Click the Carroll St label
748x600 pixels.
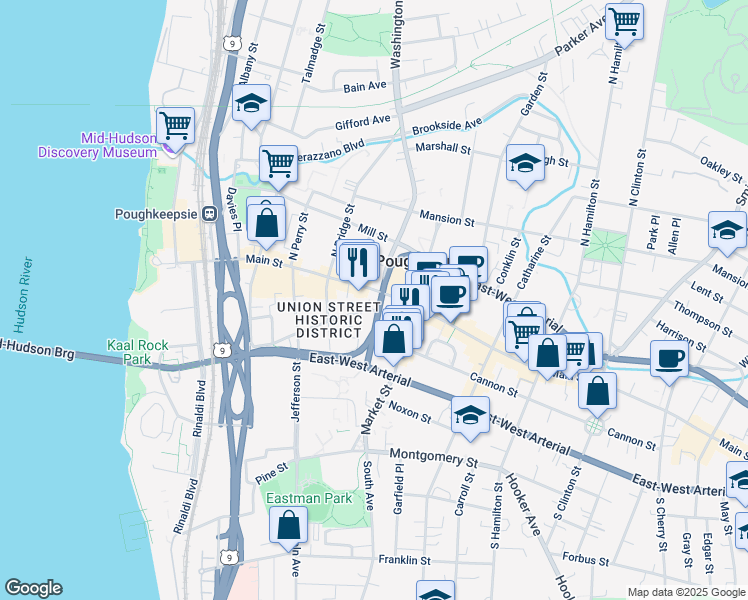coord(465,494)
